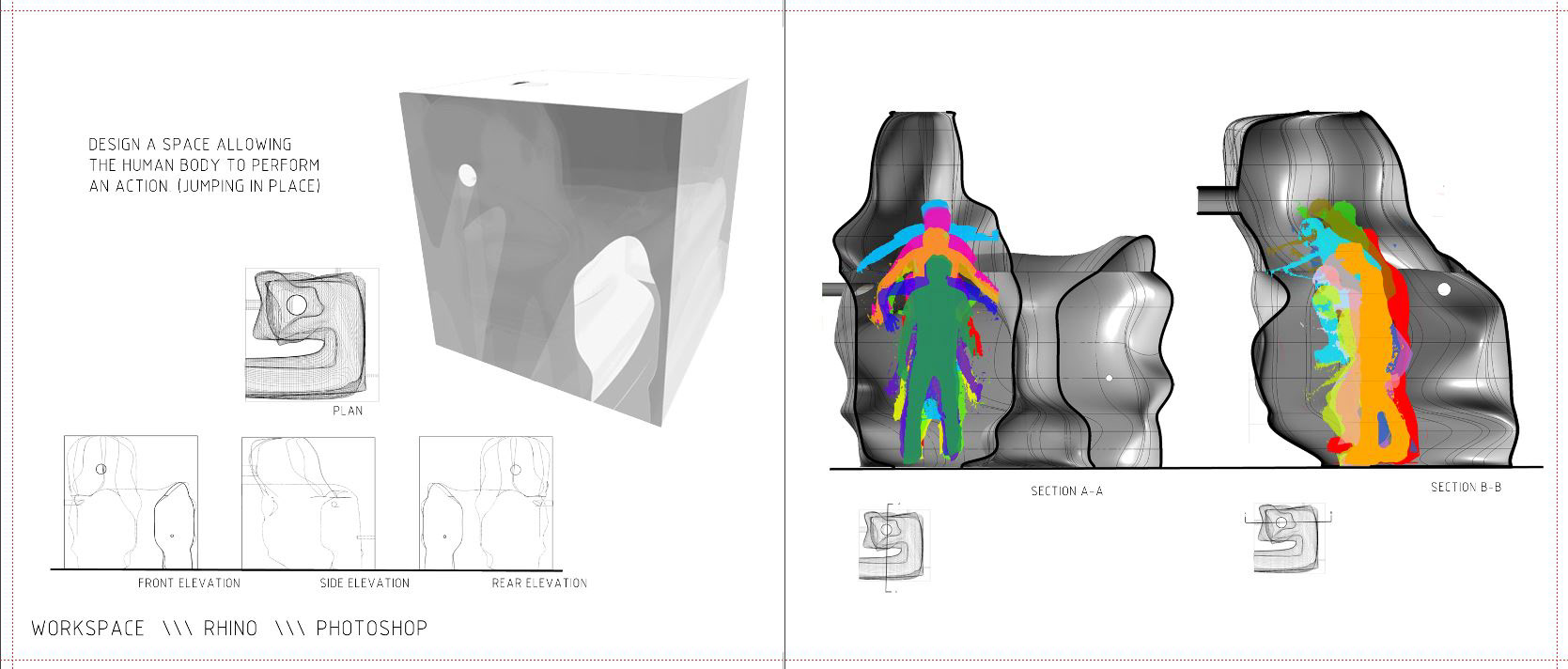Select 'THE HUMAN BODY TO PERFORM' text line
The height and width of the screenshot is (669, 1568).
(x=204, y=165)
